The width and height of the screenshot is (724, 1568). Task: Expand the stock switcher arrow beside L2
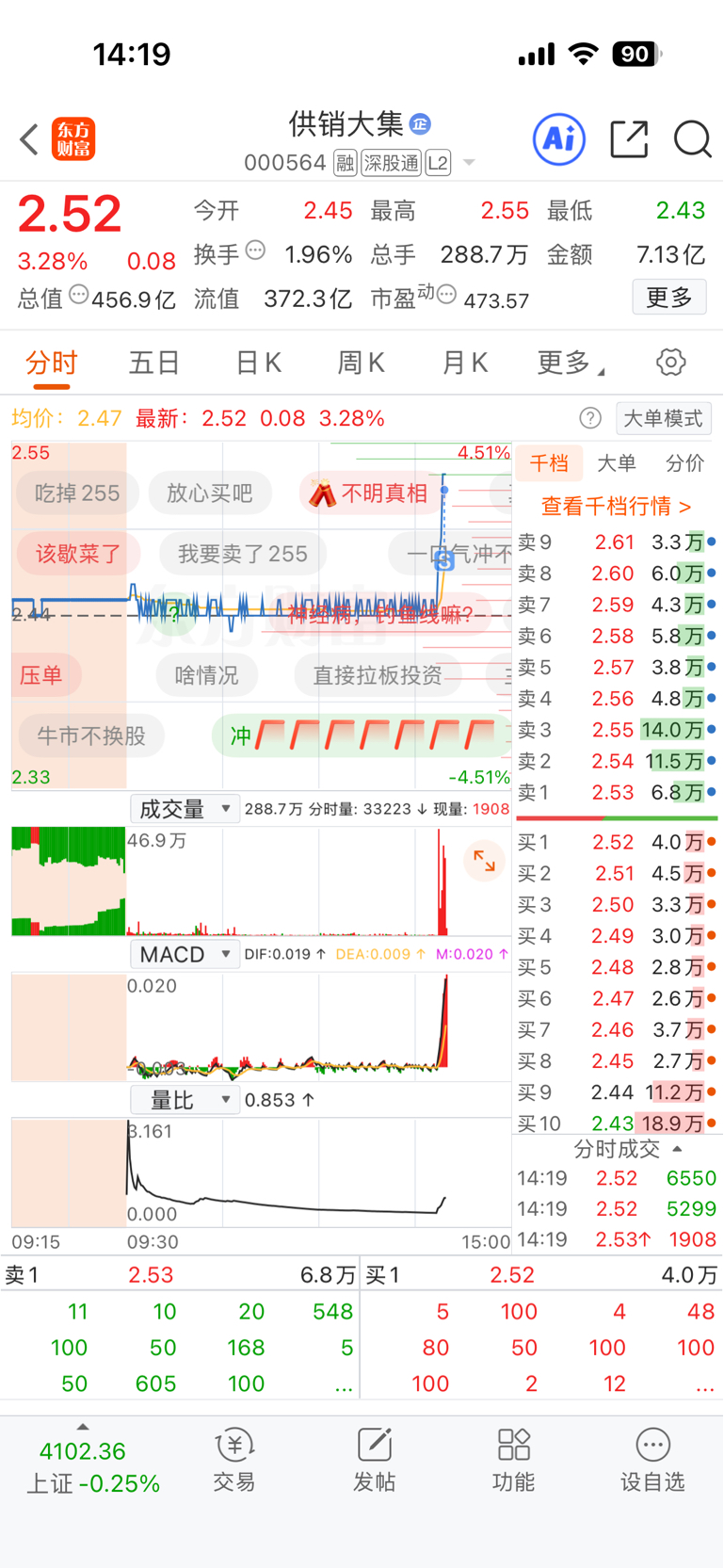[x=469, y=163]
